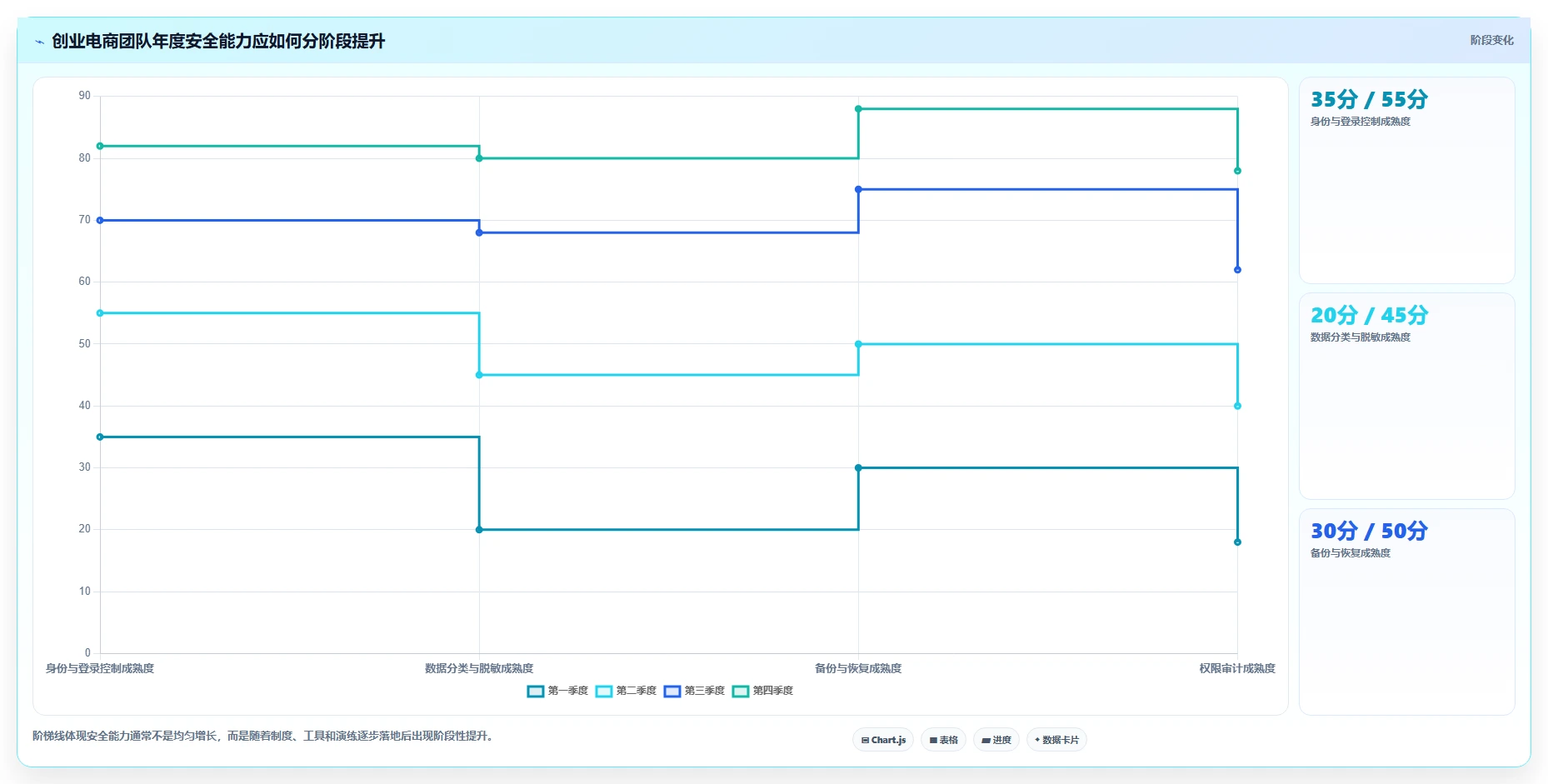Click the 第一季度 point at 身份与登录控制成熟度
Image resolution: width=1548 pixels, height=784 pixels.
(x=100, y=437)
